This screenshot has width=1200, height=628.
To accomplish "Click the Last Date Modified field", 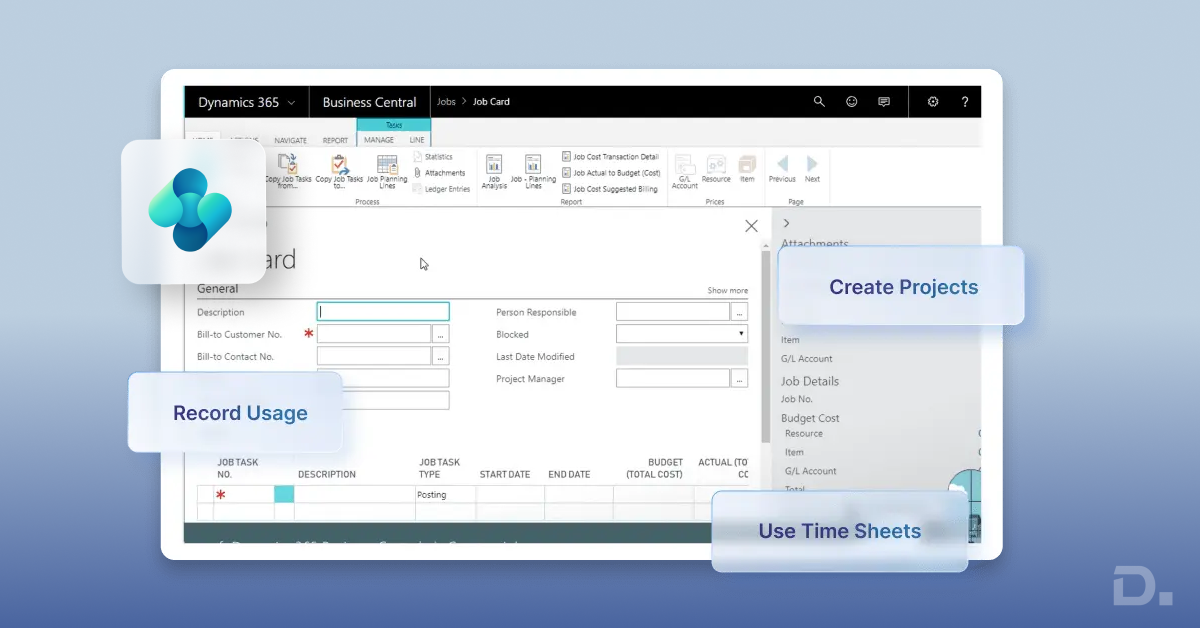I will click(682, 356).
